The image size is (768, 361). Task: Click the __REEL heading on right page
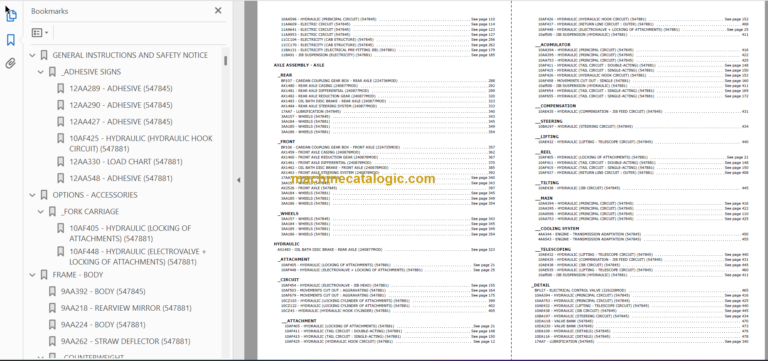tap(543, 152)
